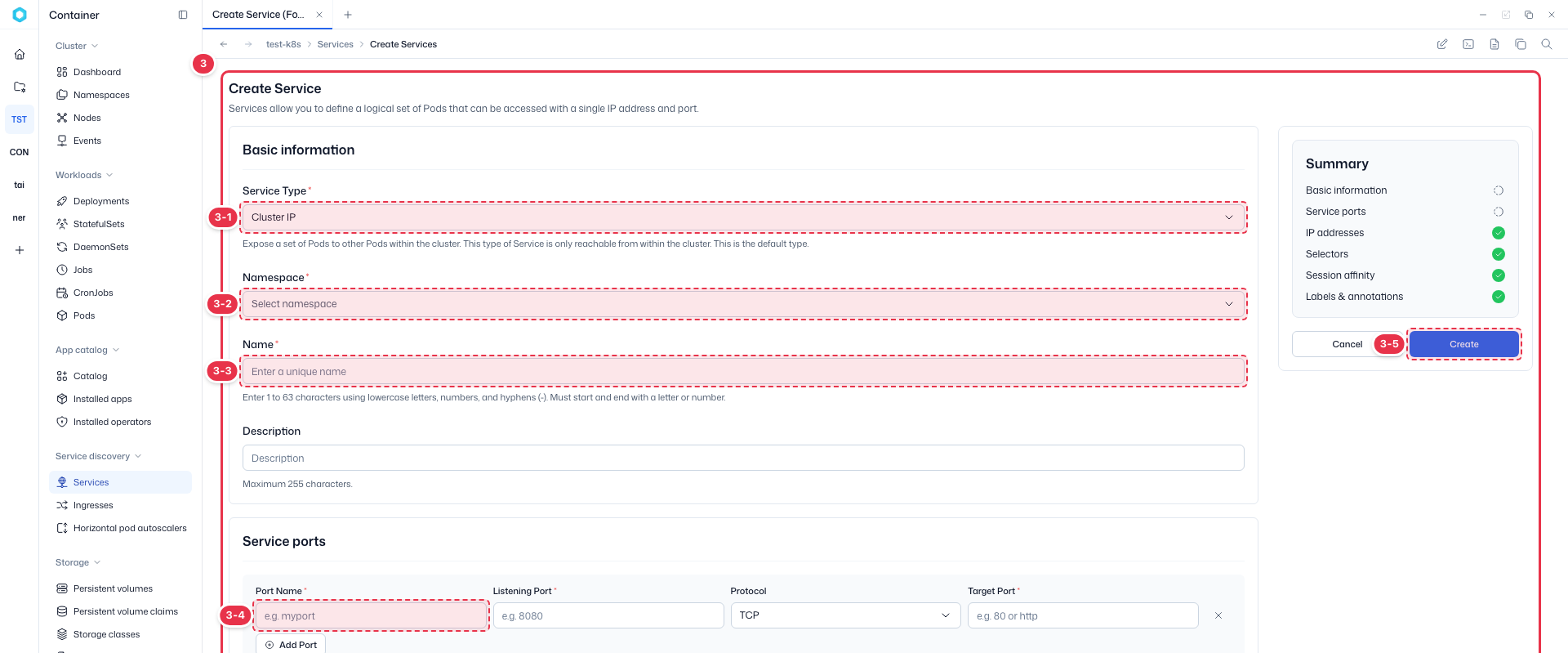Go back using the left arrow

click(224, 44)
